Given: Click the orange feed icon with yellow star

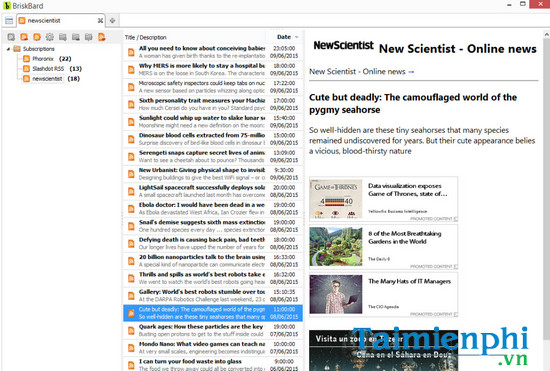Looking at the screenshot, I should pos(37,37).
